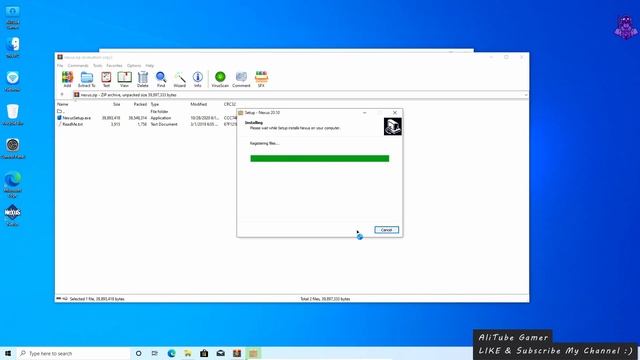Click the Cortana circle on the taskbar
Screen dimensions: 640x360
(x=138, y=353)
